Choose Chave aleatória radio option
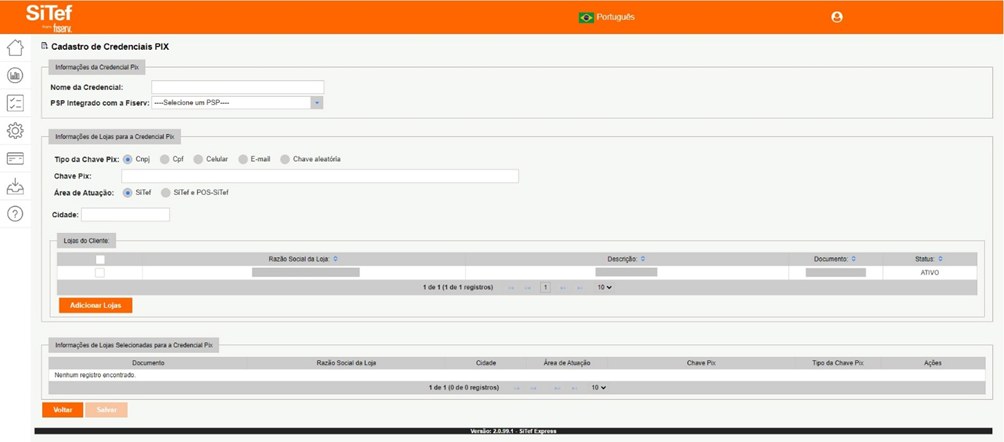The height and width of the screenshot is (442, 1004). [x=285, y=159]
